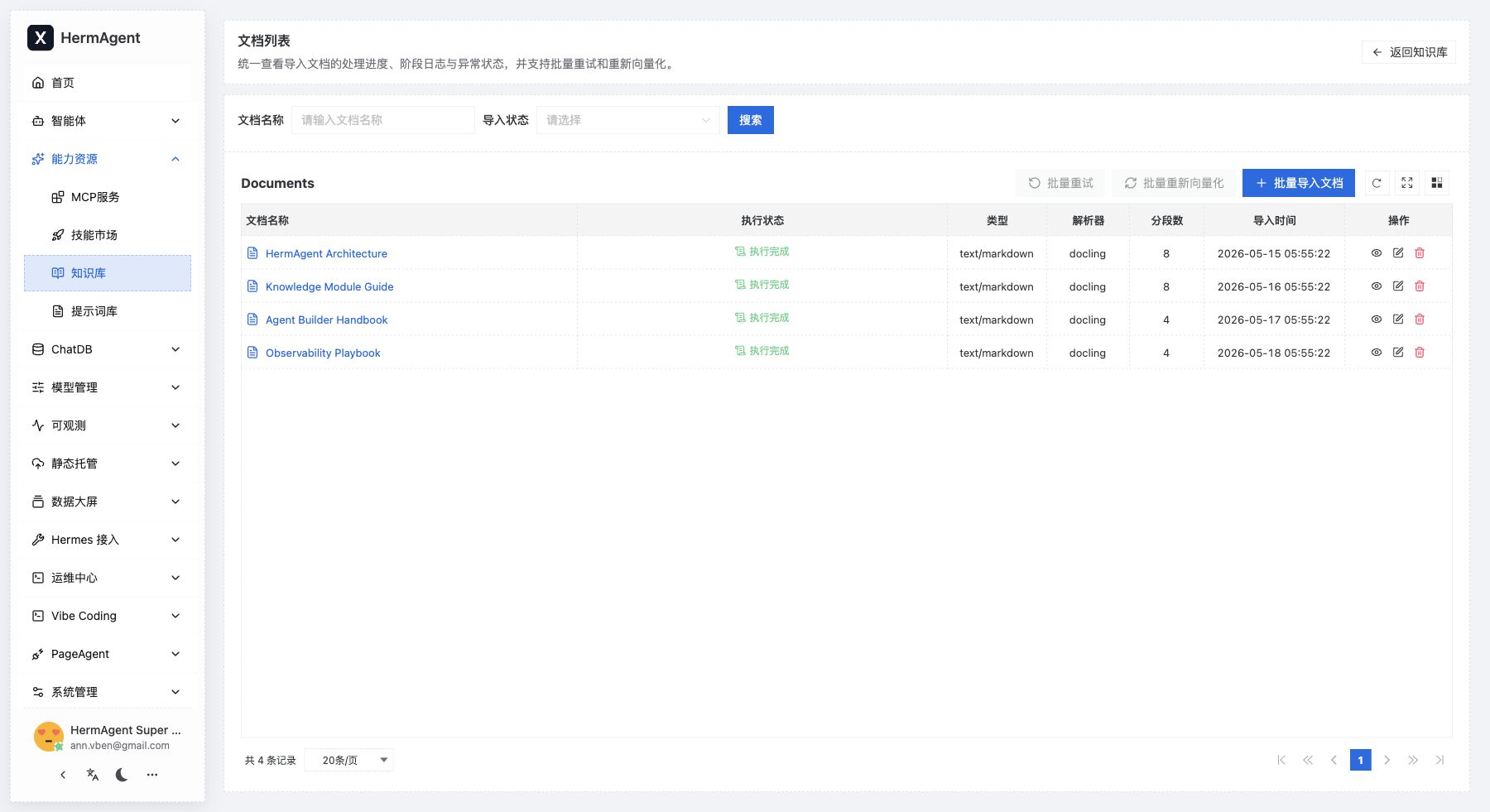1490x812 pixels.
Task: Expand the 模型管理 menu
Action: [x=108, y=387]
